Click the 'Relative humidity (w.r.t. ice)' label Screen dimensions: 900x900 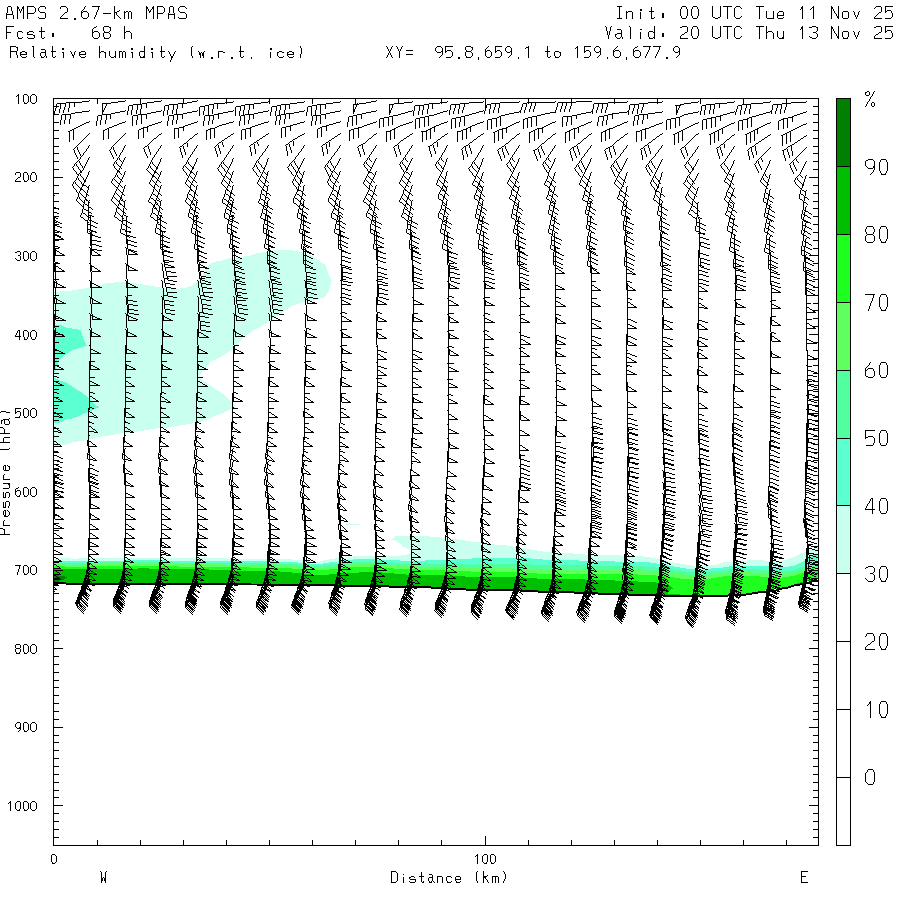pos(156,53)
